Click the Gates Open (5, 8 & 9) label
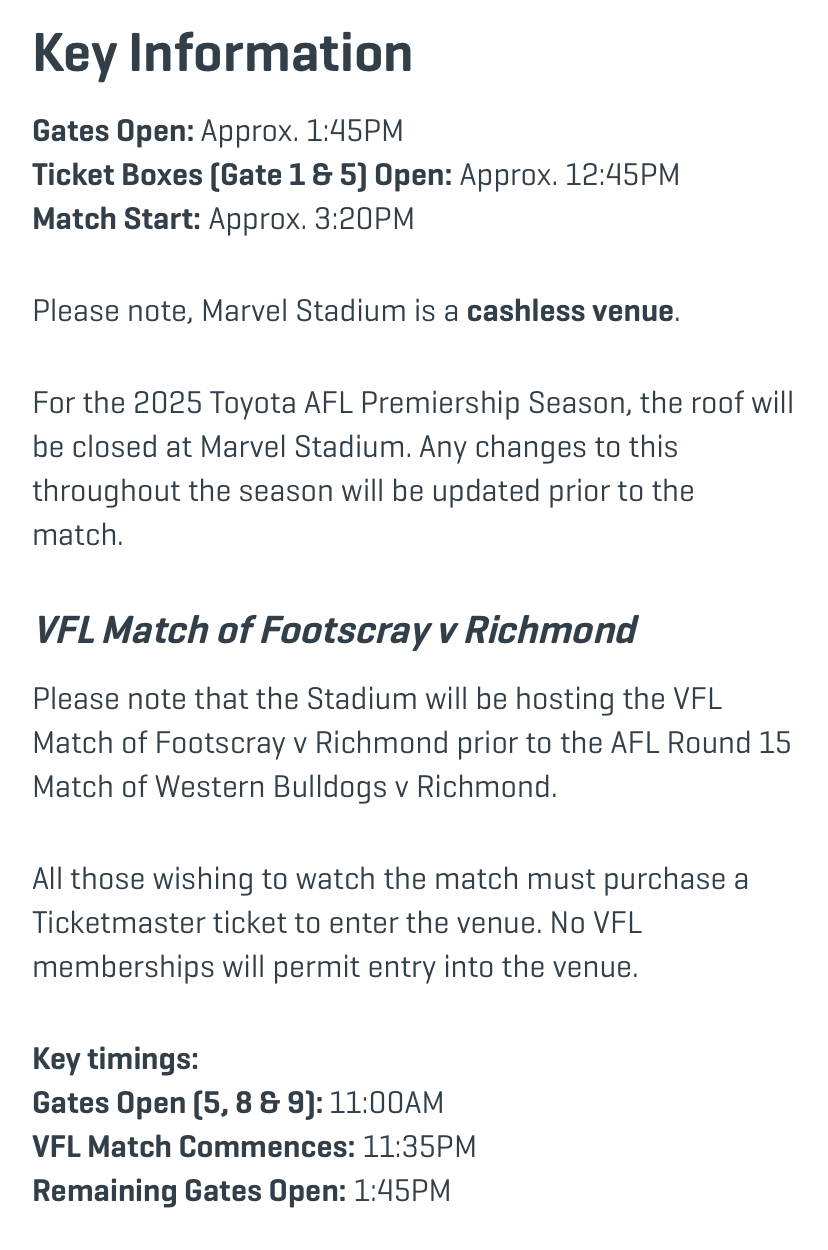The width and height of the screenshot is (828, 1250). [177, 1103]
